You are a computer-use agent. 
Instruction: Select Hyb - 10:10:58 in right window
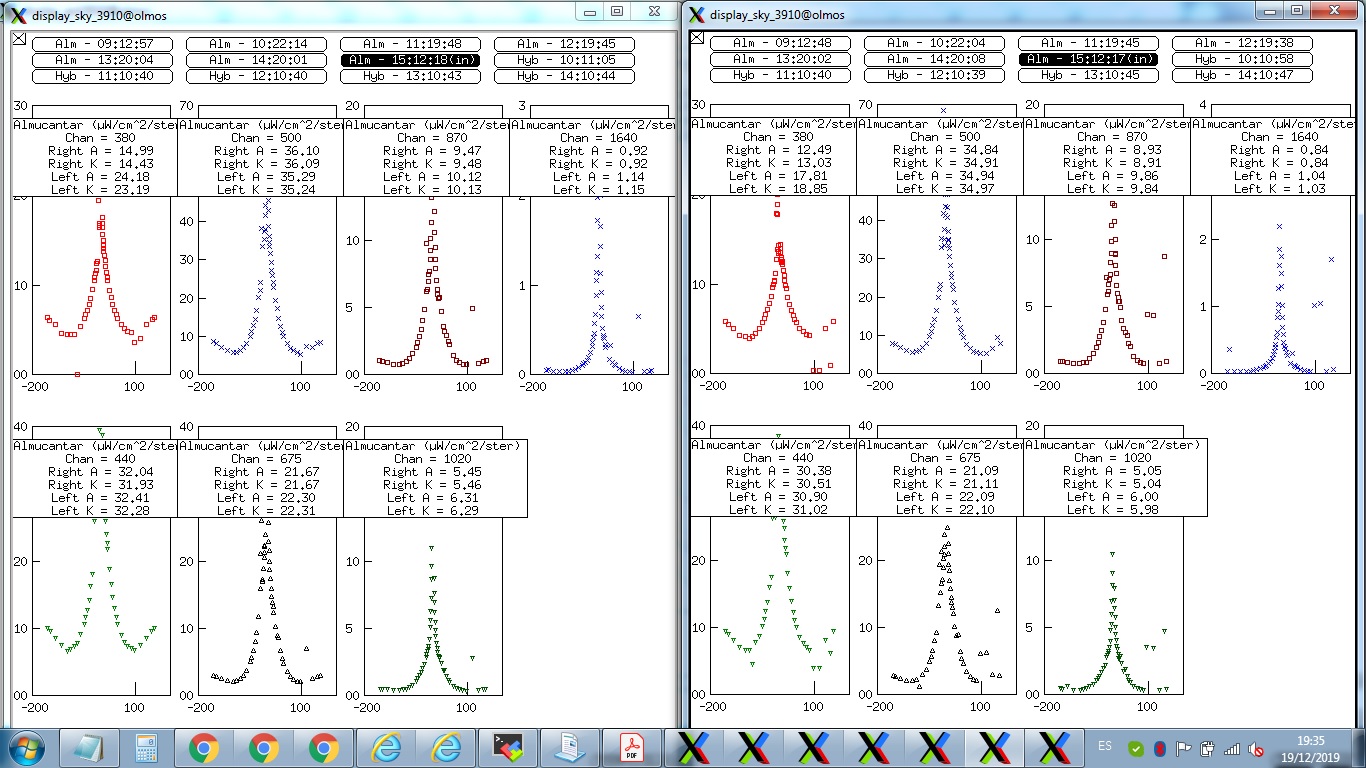coord(1242,59)
